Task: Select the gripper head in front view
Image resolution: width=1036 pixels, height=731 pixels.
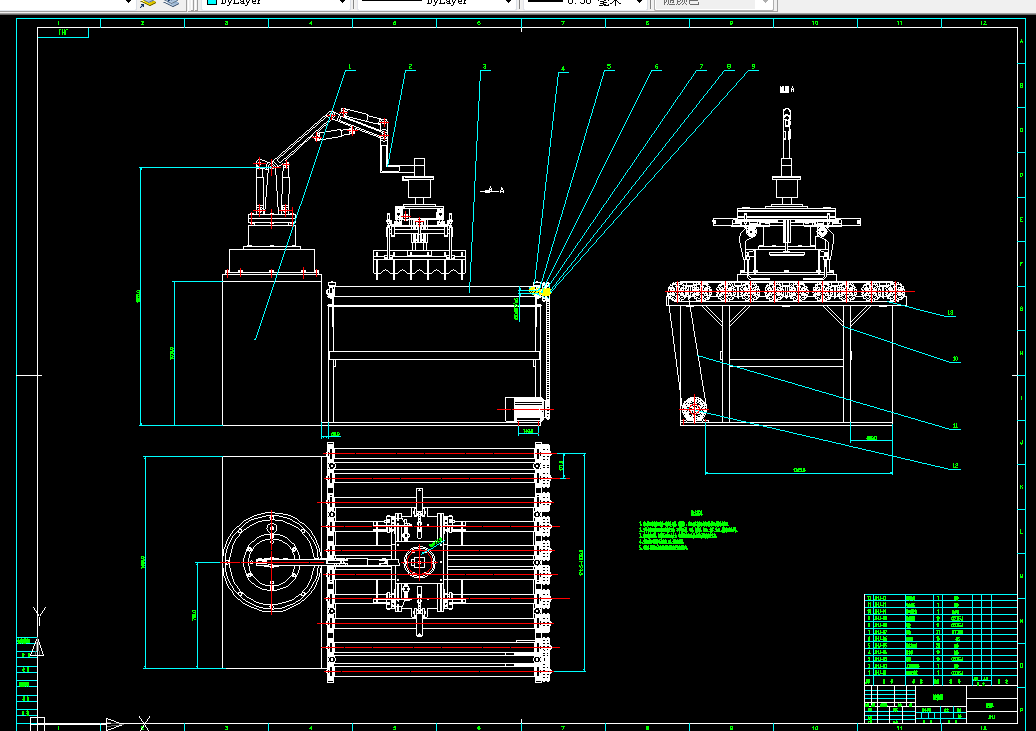Action: (x=420, y=243)
